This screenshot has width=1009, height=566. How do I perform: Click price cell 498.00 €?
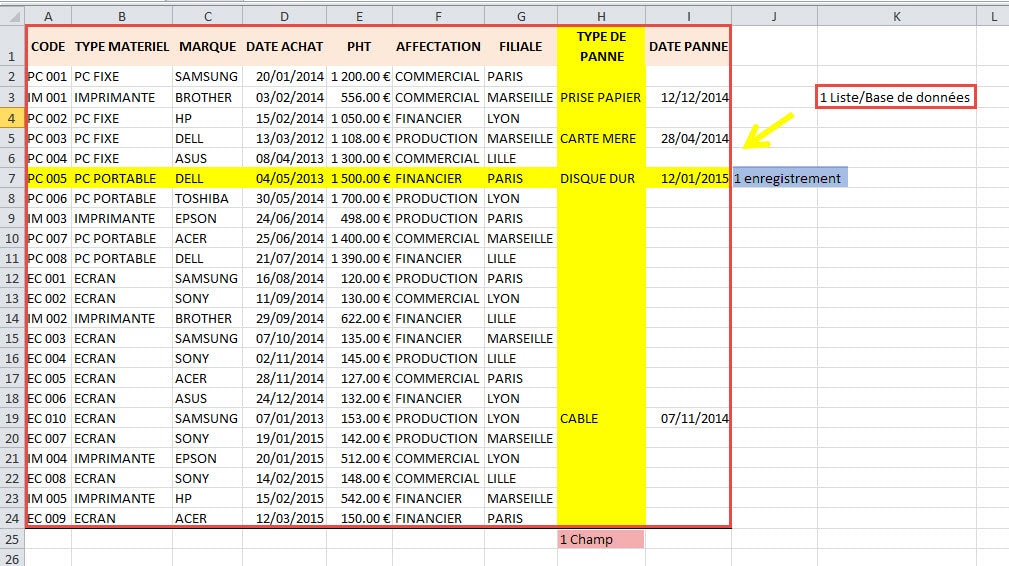click(x=359, y=218)
